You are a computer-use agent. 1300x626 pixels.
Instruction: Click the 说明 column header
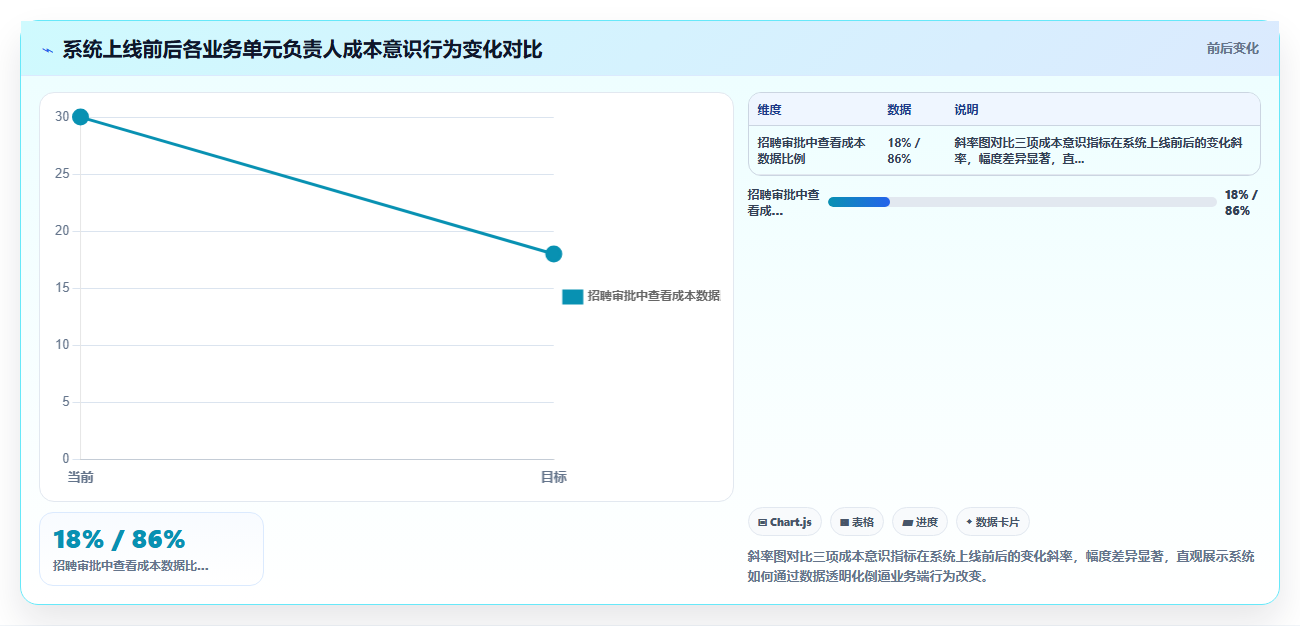click(966, 109)
